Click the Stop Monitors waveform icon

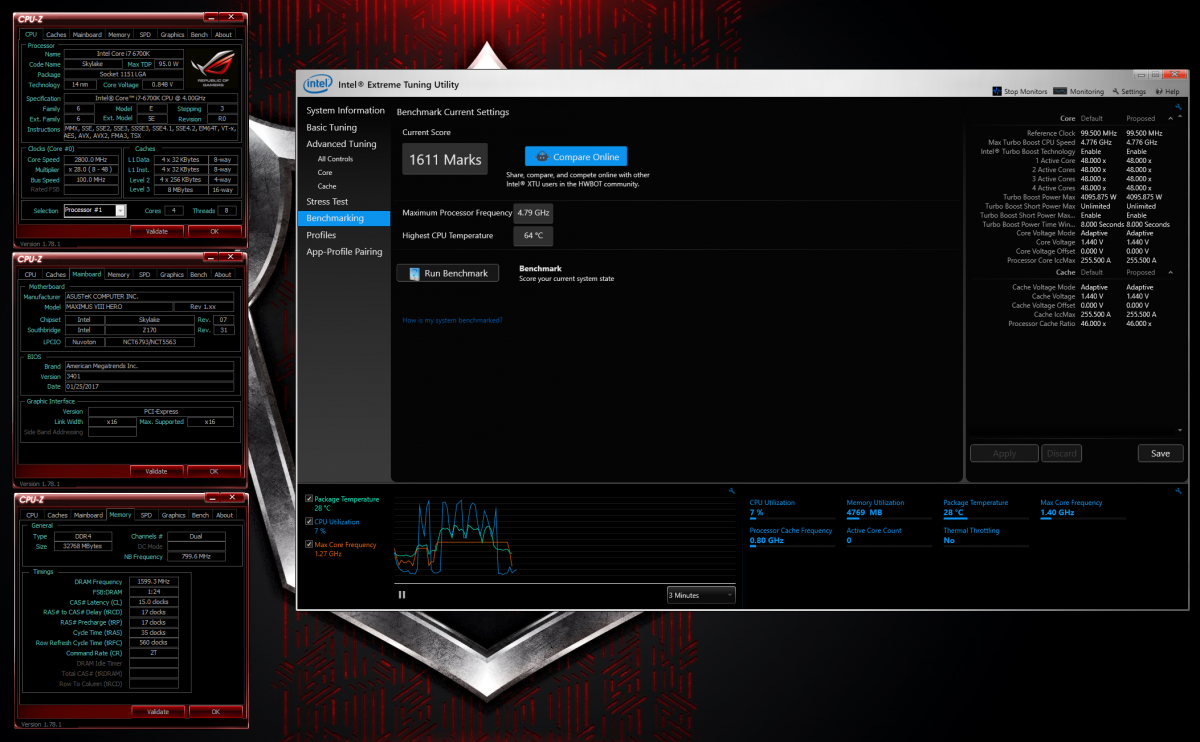(x=997, y=91)
